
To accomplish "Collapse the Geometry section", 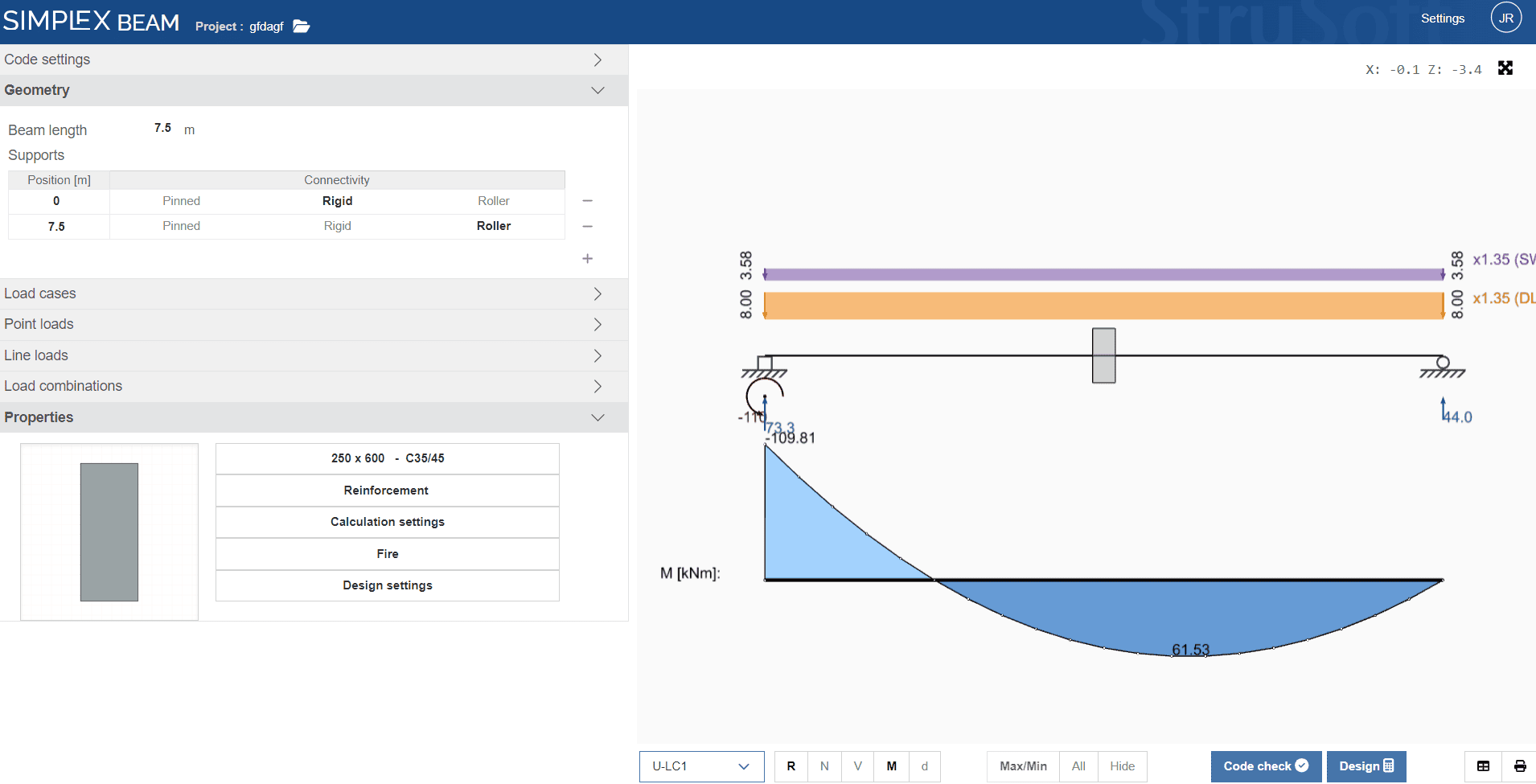I will 598,90.
